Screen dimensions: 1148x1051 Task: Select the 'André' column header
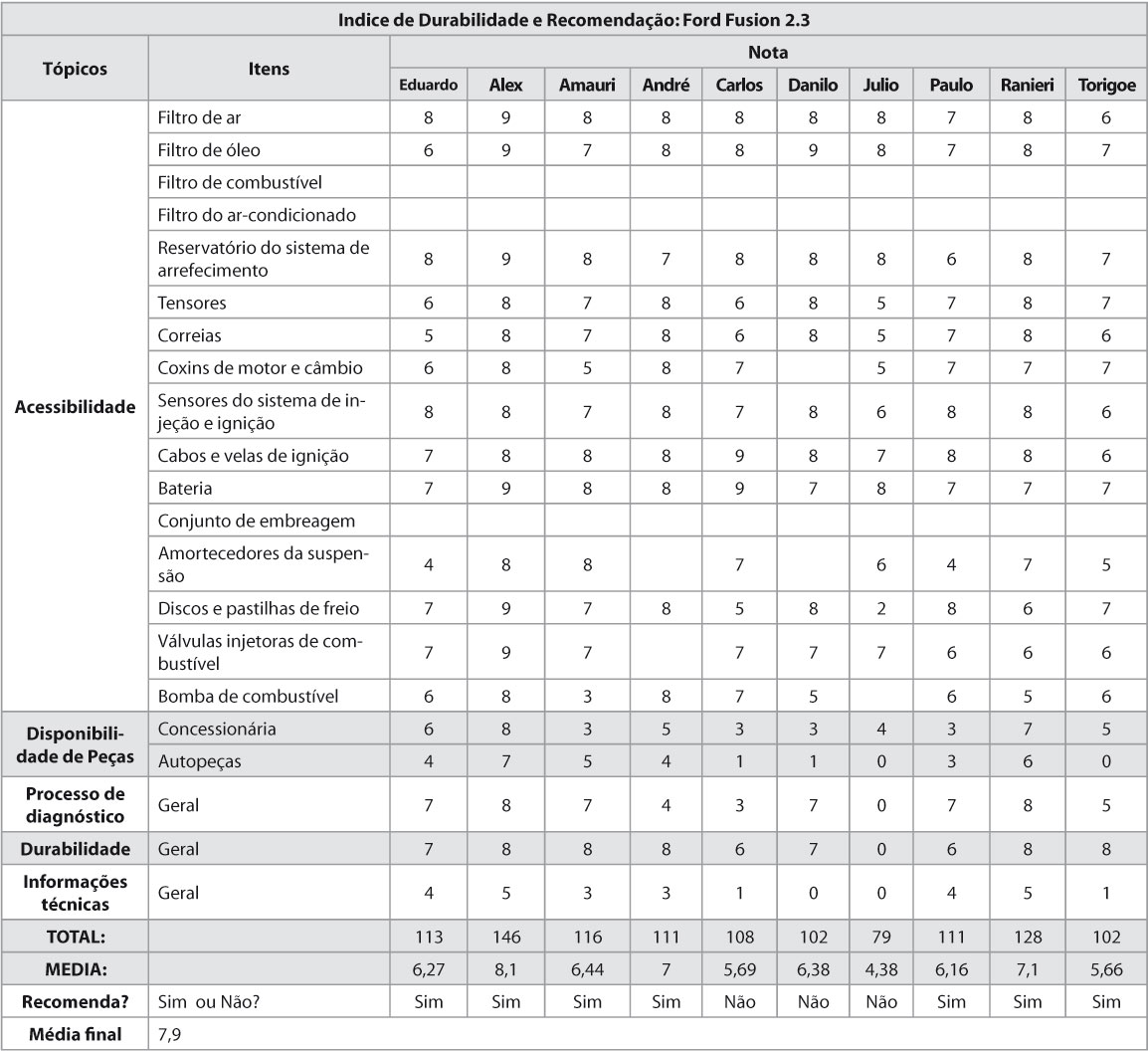(666, 85)
